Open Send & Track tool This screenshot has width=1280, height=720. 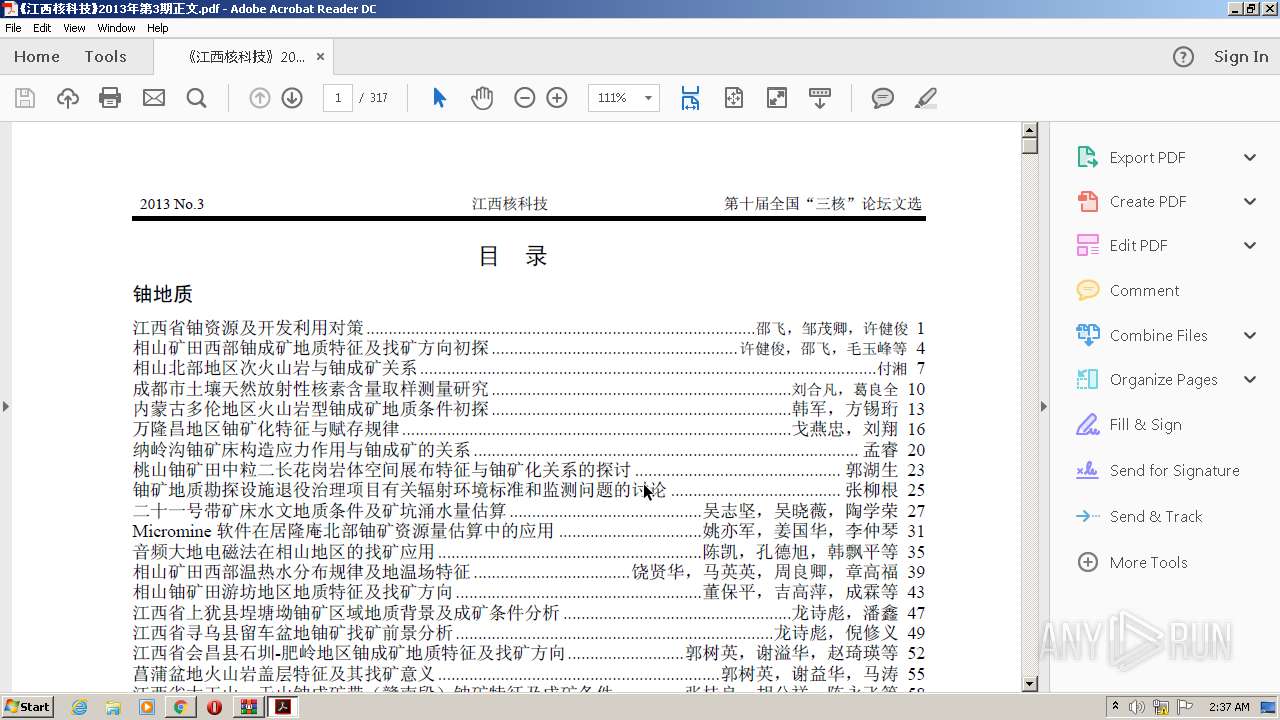coord(1156,517)
